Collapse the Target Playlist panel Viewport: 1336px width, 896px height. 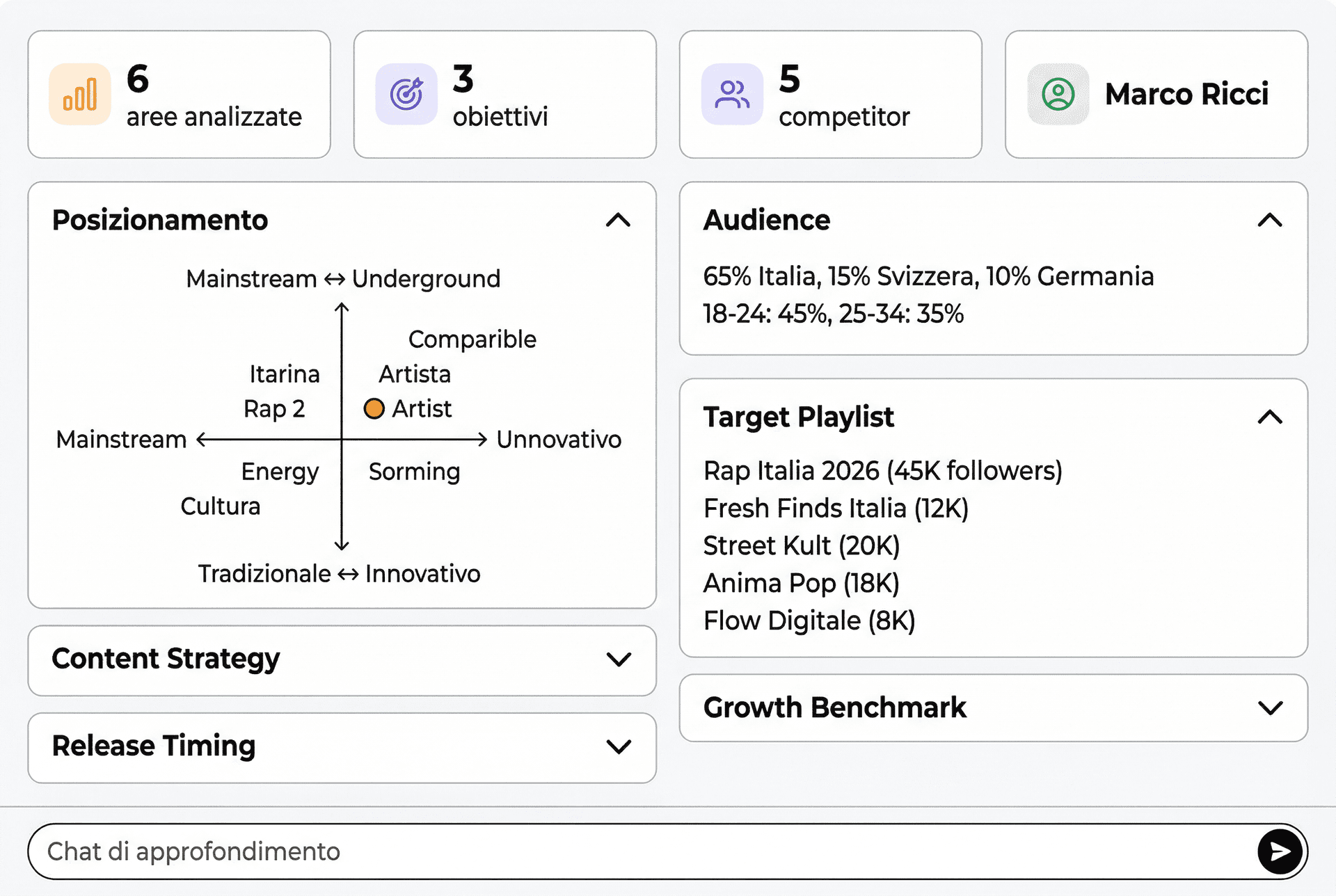coord(1269,417)
